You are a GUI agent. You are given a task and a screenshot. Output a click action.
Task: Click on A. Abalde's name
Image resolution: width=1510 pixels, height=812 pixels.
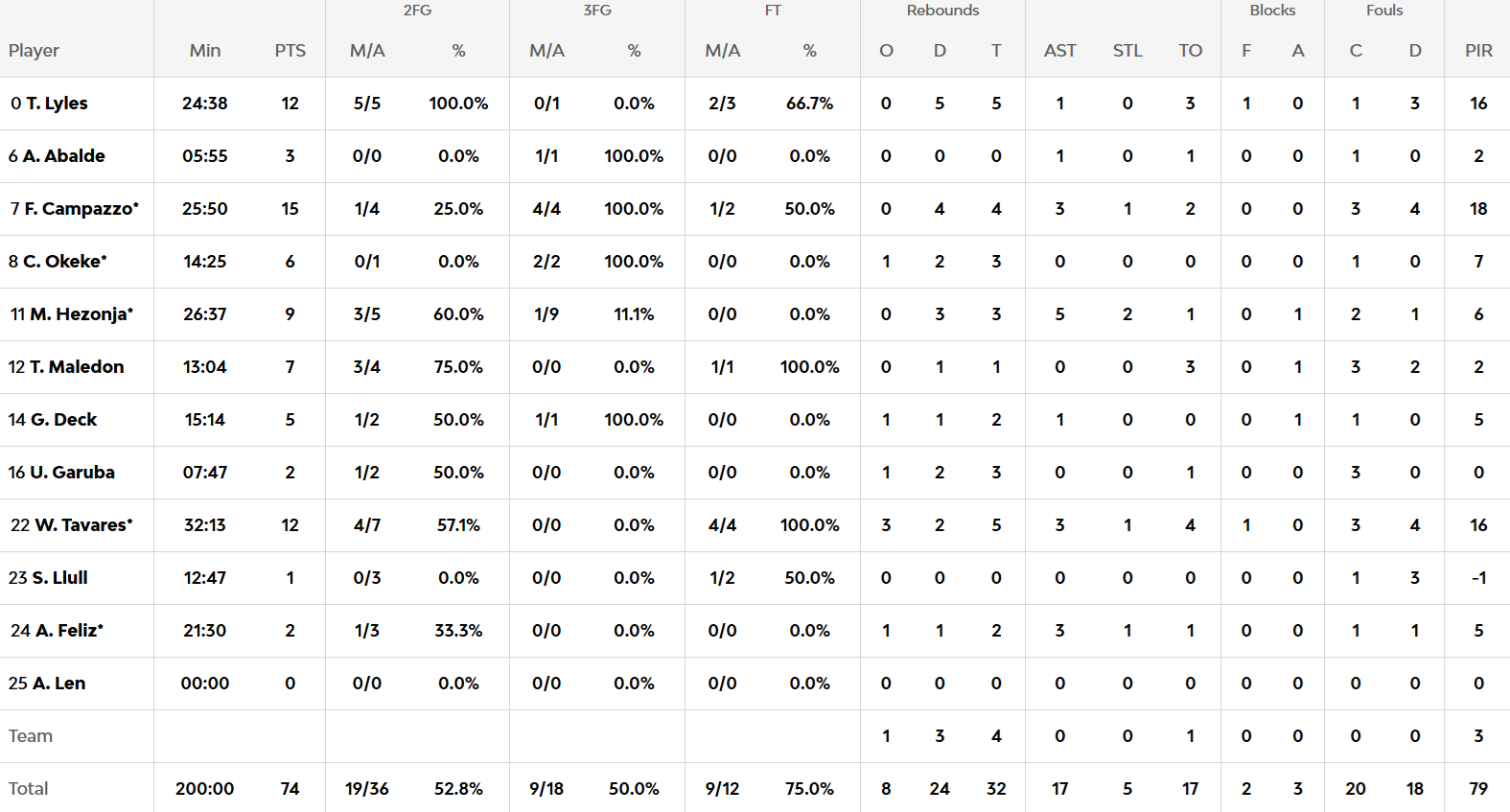point(63,156)
